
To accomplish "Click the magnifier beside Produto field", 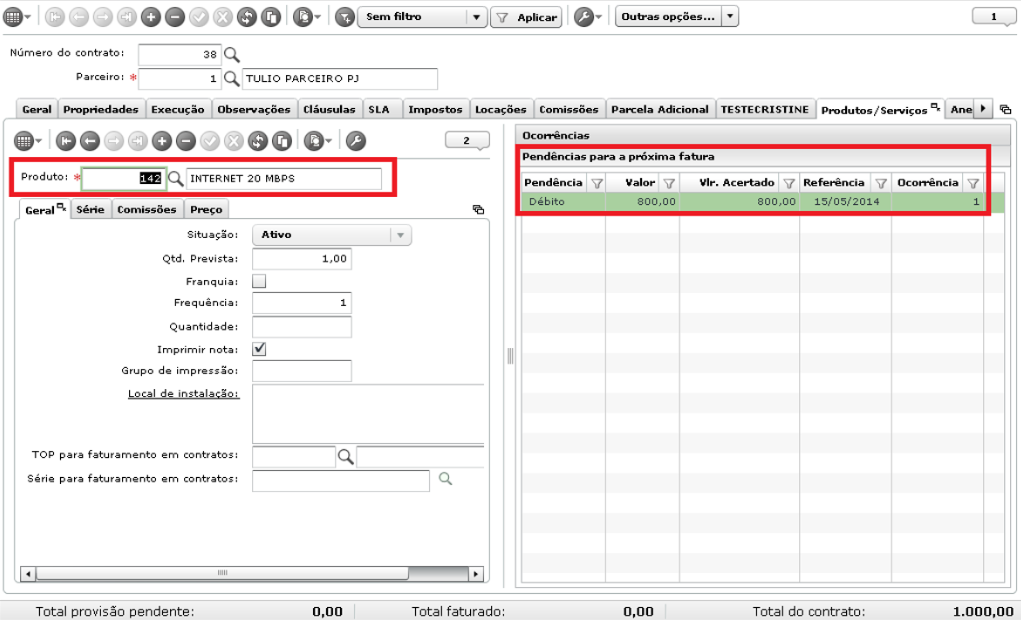I will click(176, 178).
